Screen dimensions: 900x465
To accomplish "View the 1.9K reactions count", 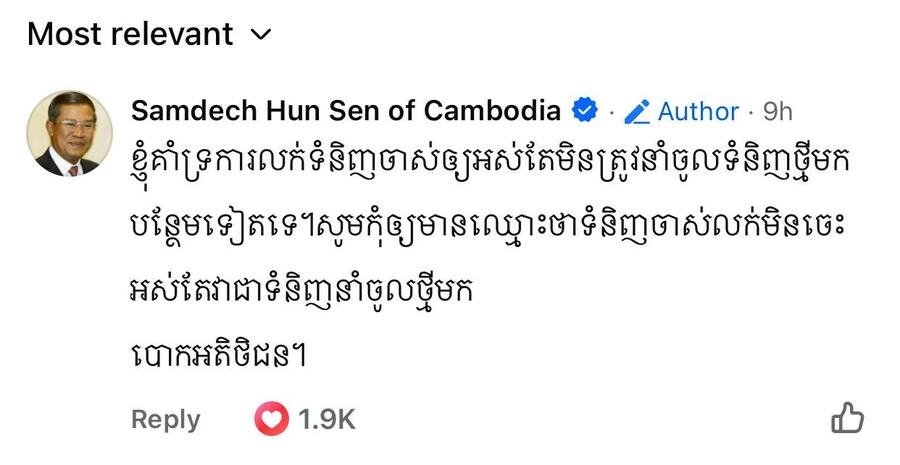I will [x=326, y=419].
